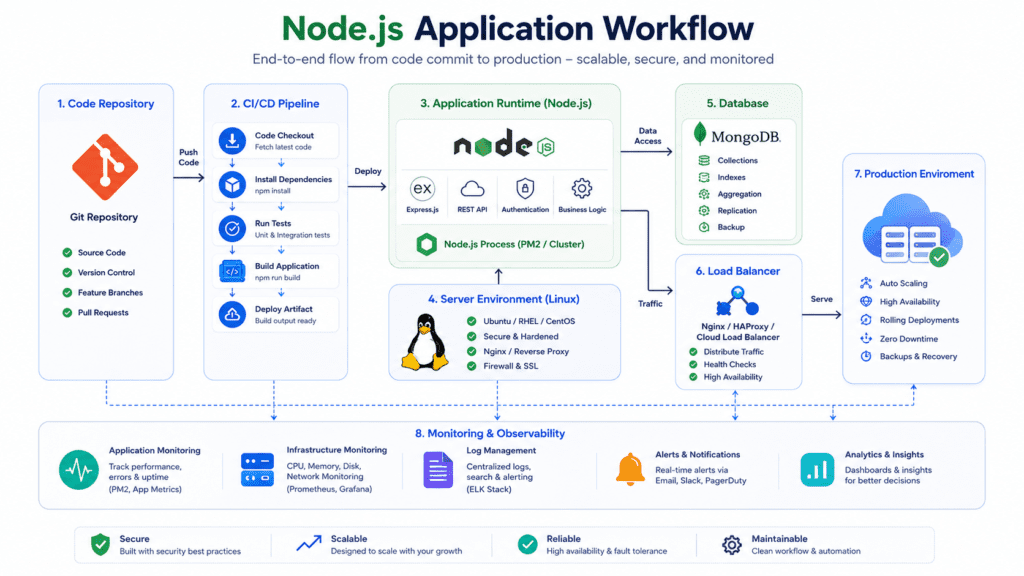Select the MongoDB leaf logo

(x=700, y=133)
